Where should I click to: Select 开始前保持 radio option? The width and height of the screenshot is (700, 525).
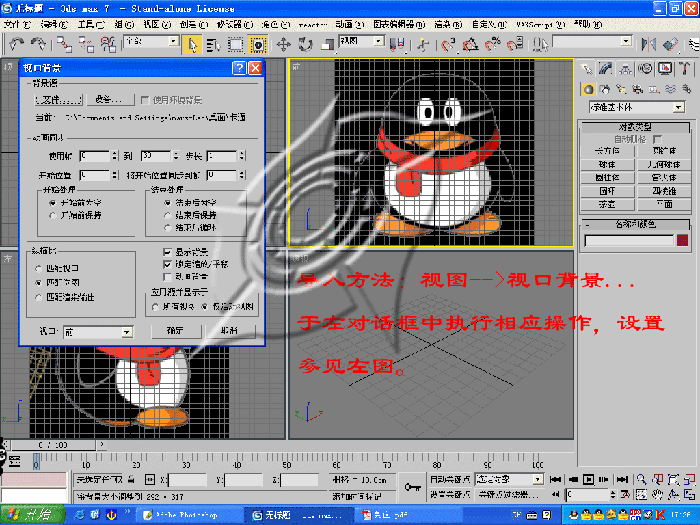coord(53,216)
